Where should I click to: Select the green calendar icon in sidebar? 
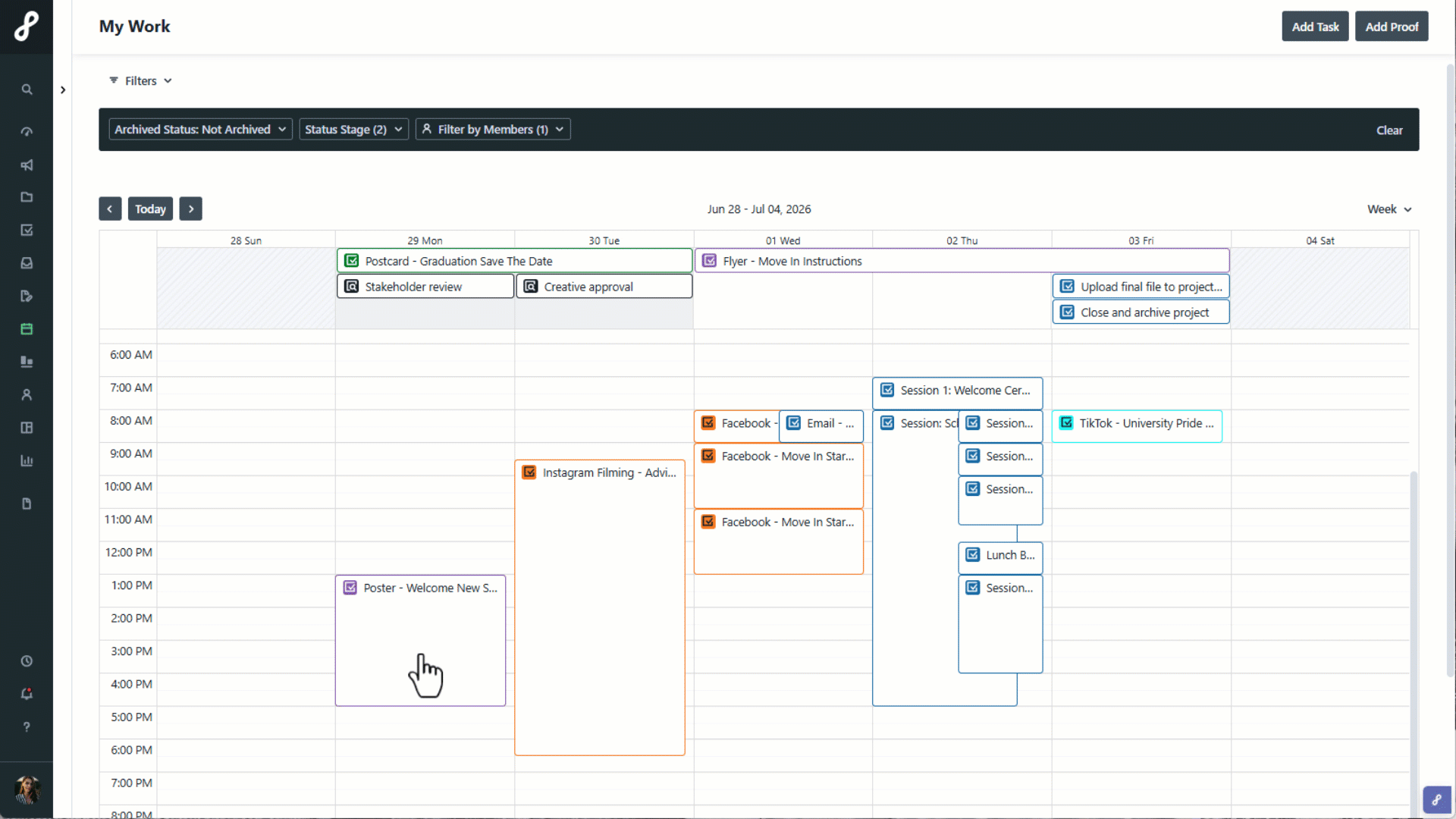[27, 328]
